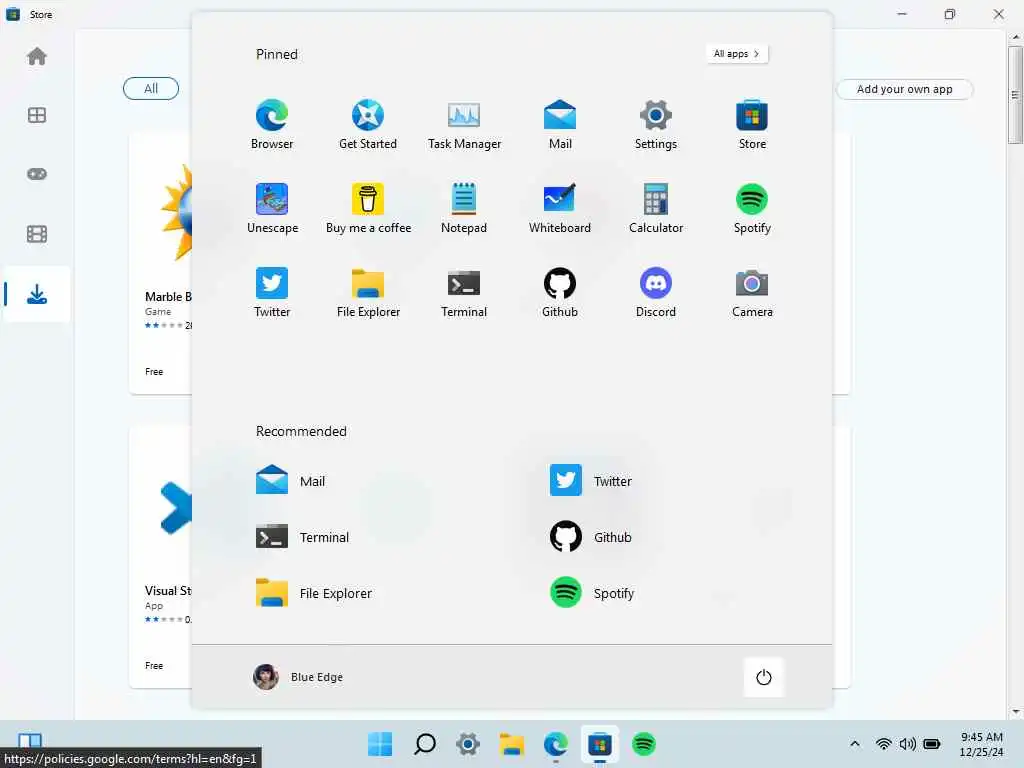This screenshot has width=1024, height=768.
Task: Open pinned File Explorer icon
Action: tap(368, 292)
